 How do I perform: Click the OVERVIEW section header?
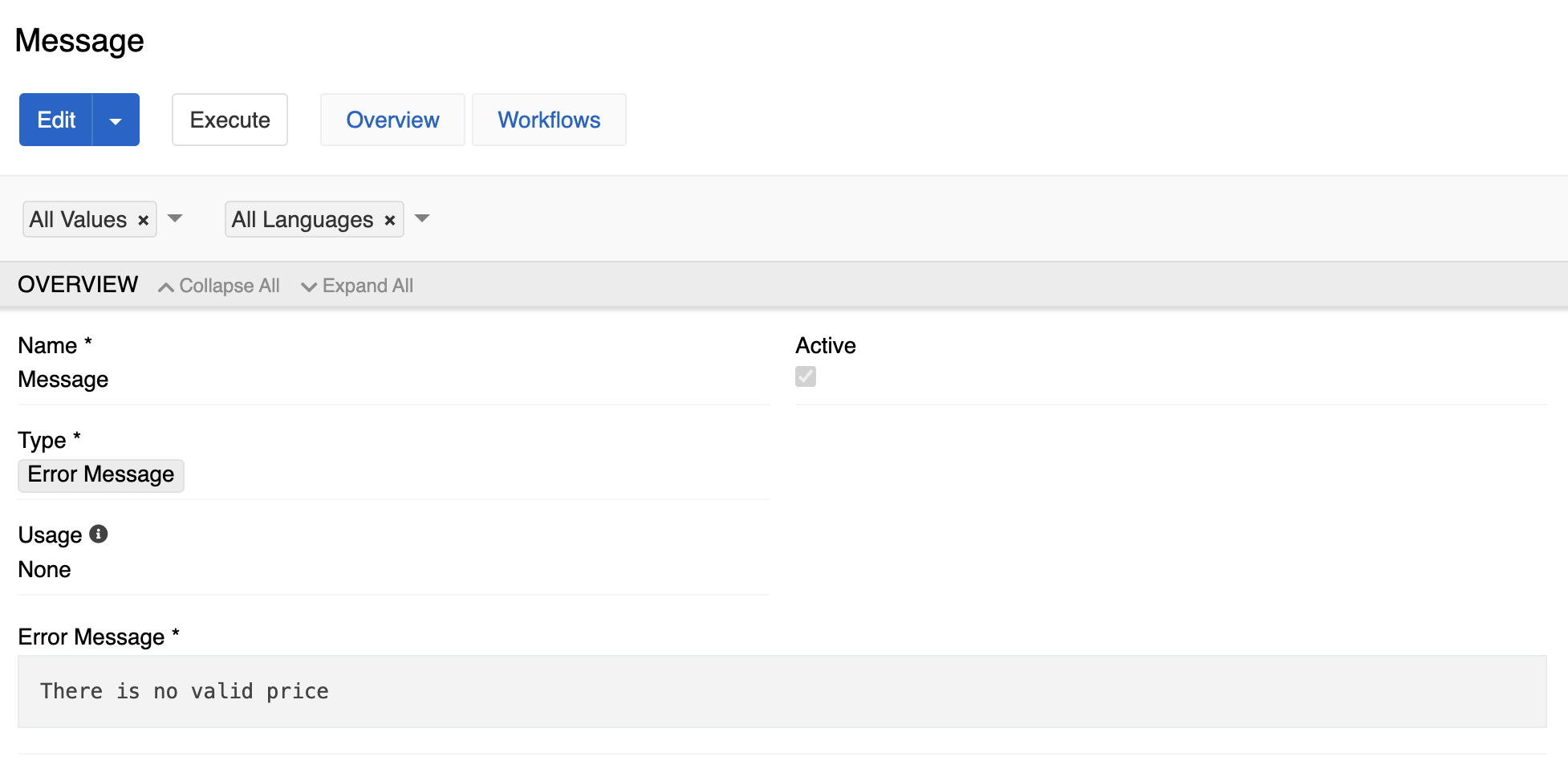[78, 284]
